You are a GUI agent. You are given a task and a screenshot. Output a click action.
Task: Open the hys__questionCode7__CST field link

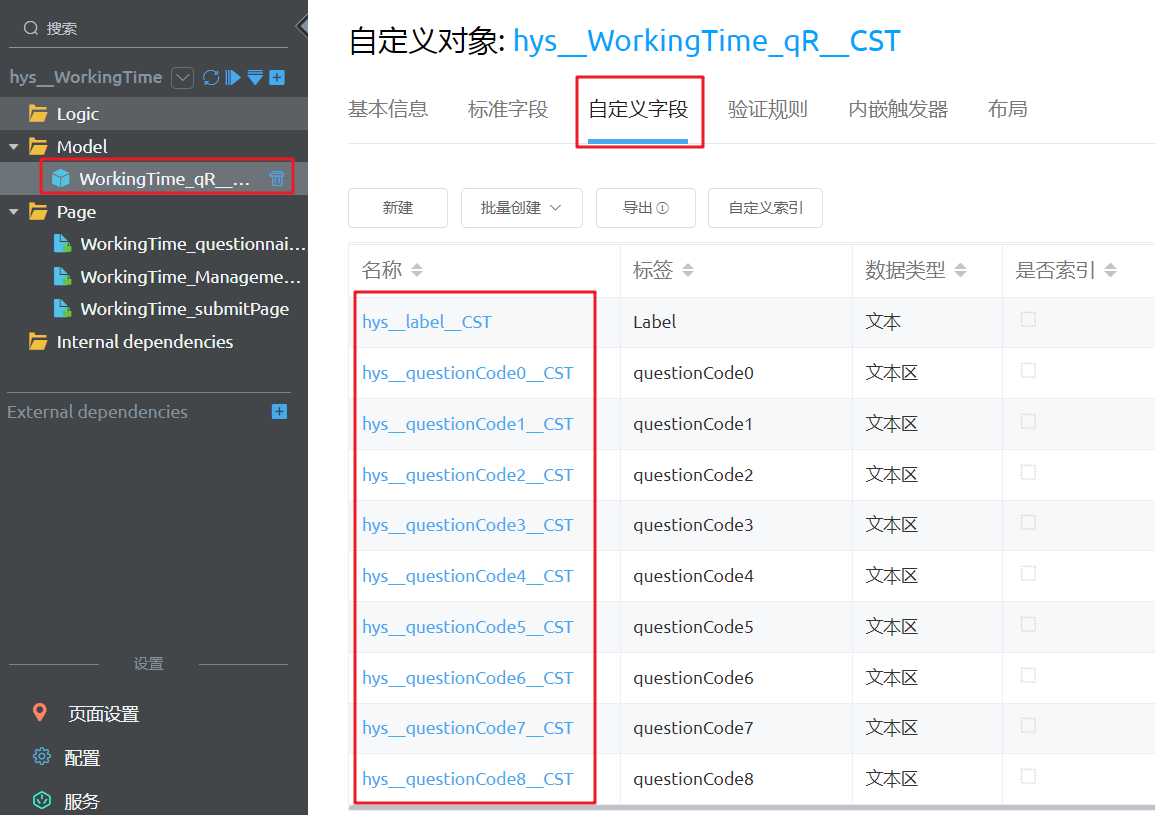click(x=468, y=727)
